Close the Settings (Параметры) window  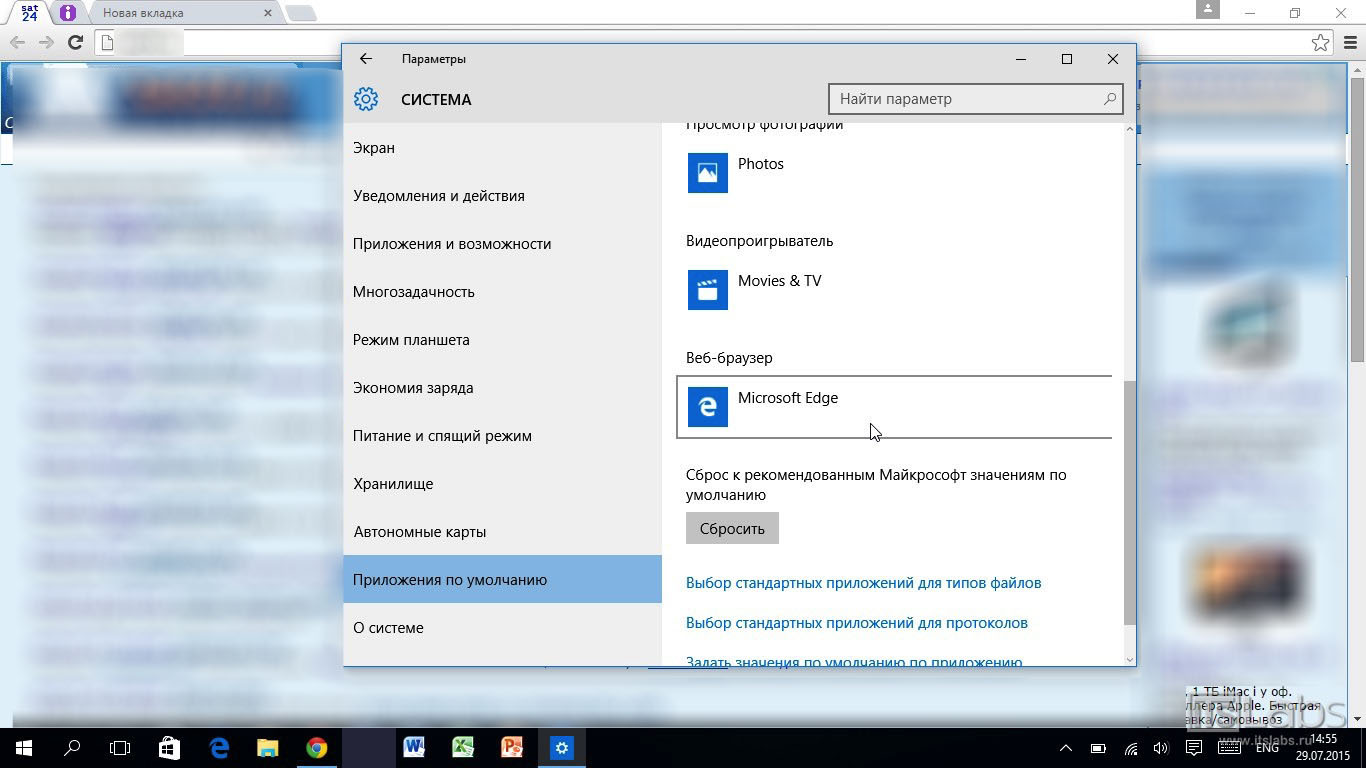(1113, 59)
